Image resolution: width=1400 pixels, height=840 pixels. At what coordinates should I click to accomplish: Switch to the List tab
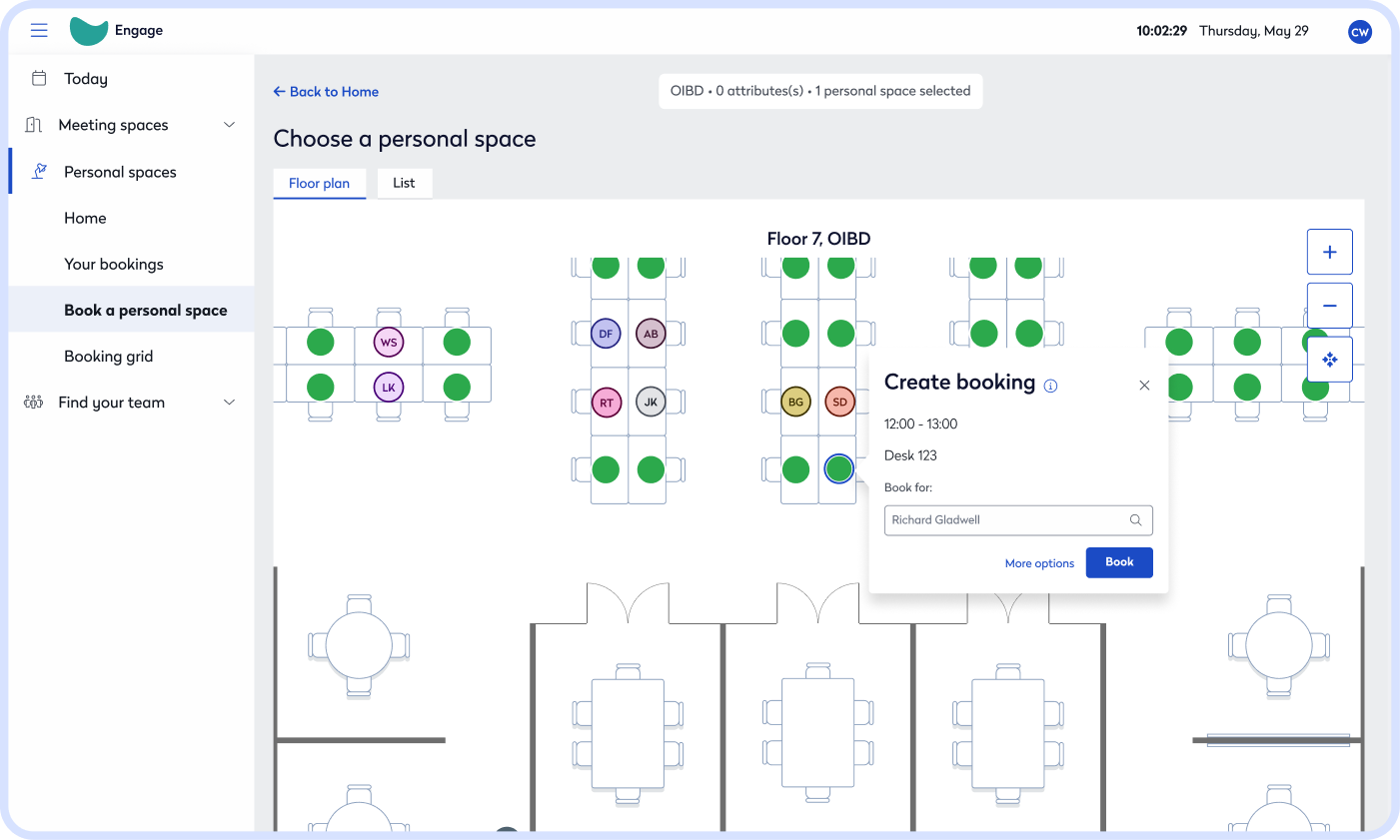click(404, 183)
